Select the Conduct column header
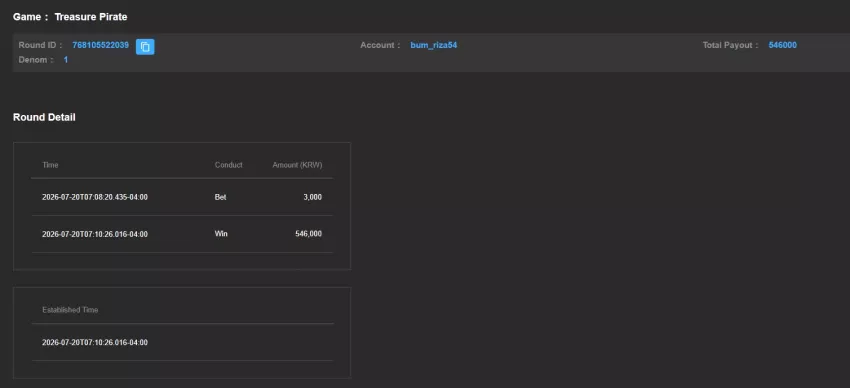The width and height of the screenshot is (850, 388). [x=228, y=165]
